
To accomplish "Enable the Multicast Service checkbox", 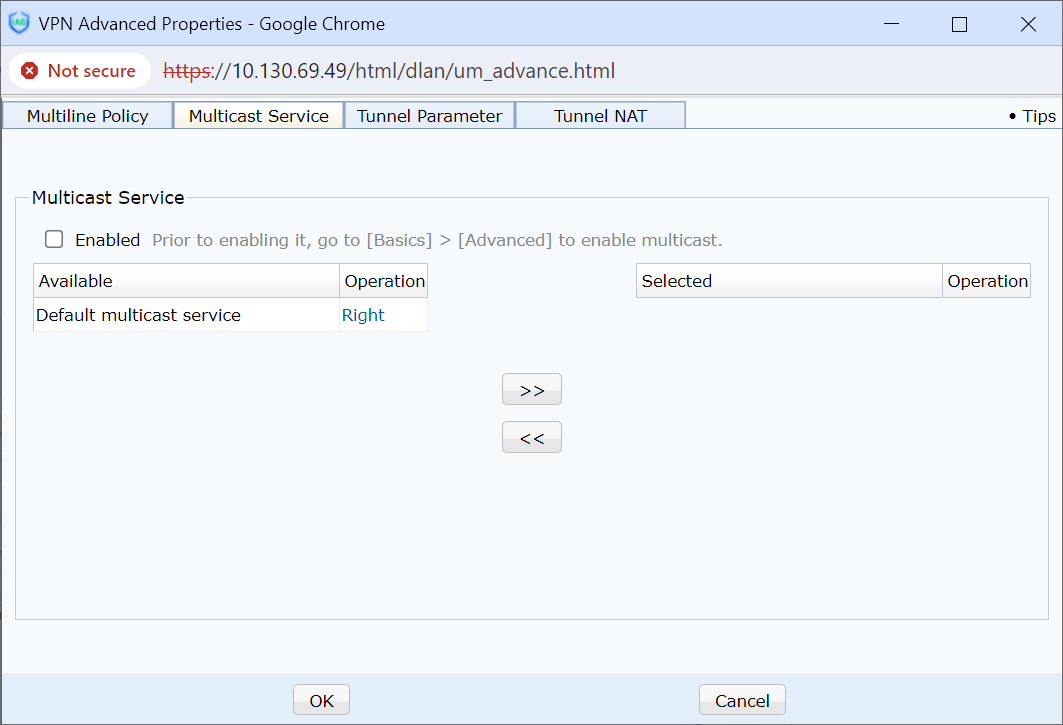I will [54, 240].
